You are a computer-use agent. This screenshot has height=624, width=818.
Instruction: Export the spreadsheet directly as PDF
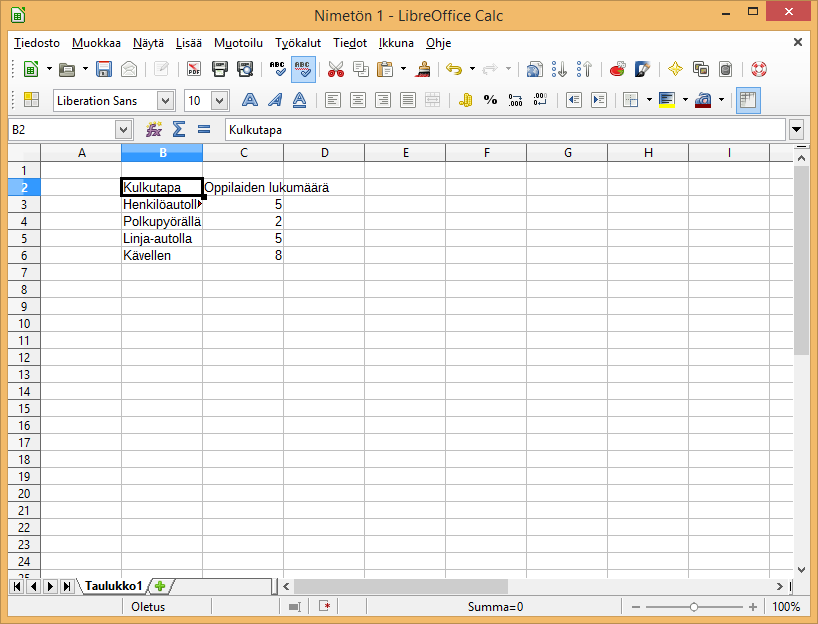coord(194,69)
